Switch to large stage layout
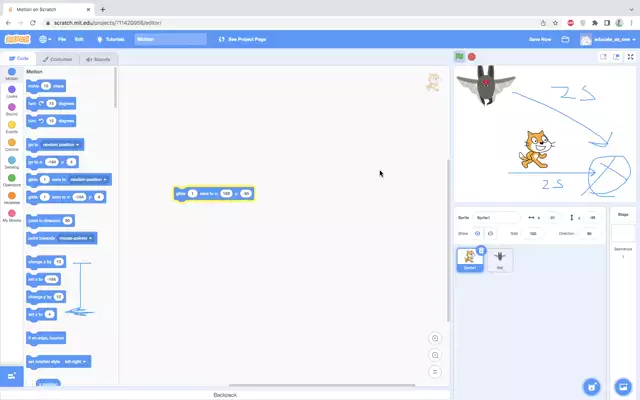640x400 pixels. [616, 57]
